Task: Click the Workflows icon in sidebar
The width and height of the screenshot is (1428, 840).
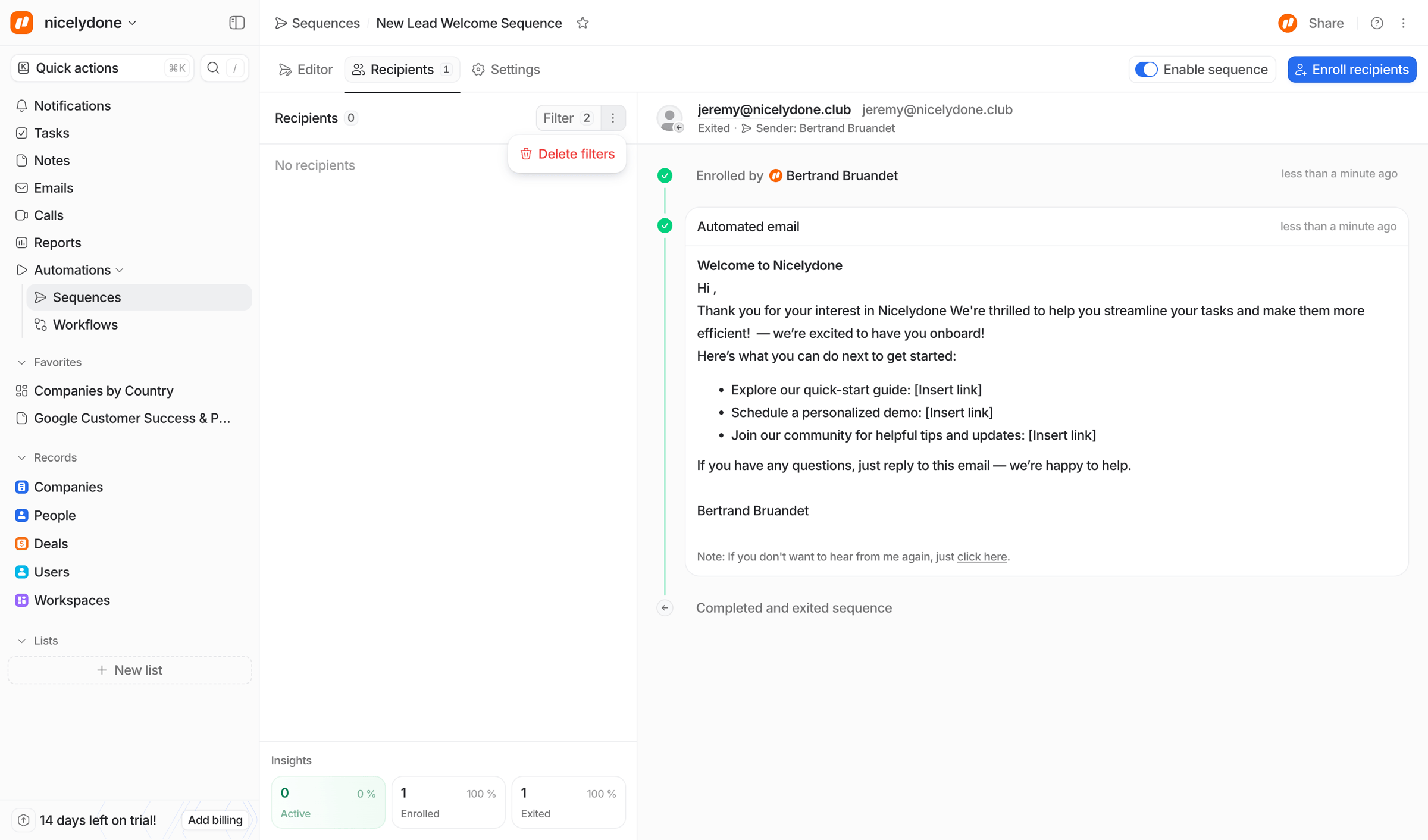Action: pos(41,324)
